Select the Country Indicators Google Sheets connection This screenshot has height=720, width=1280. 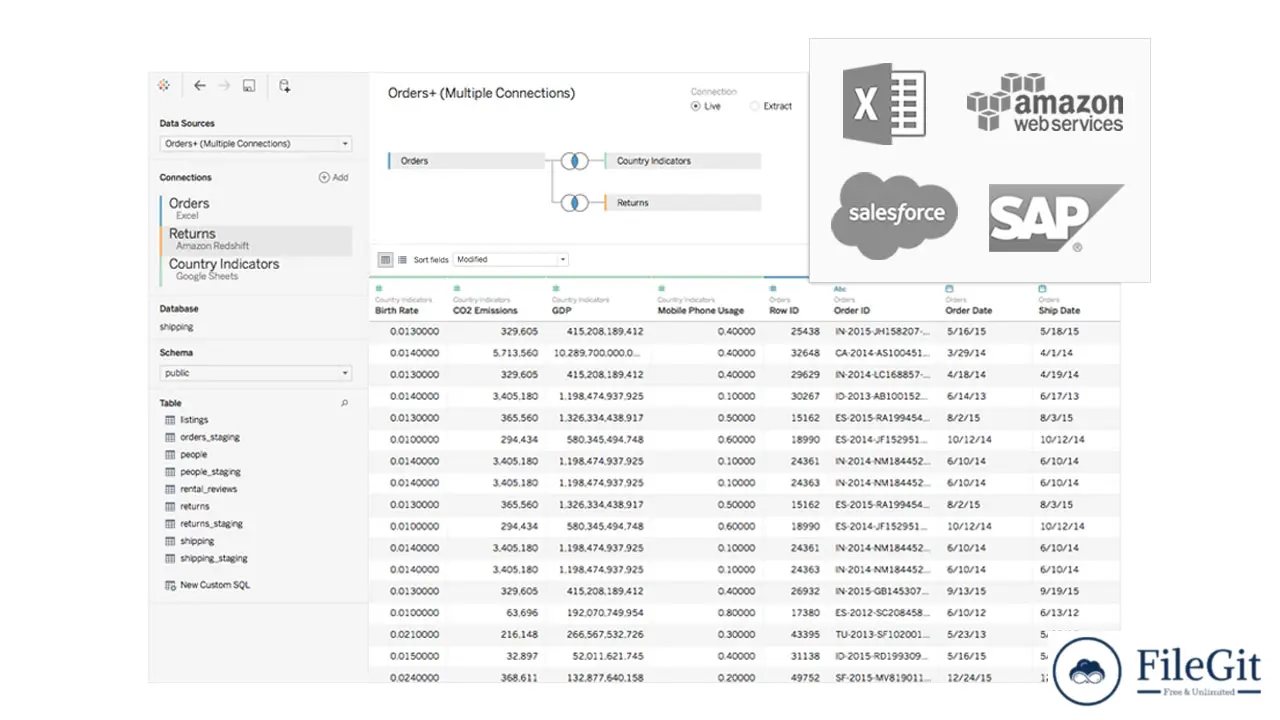click(x=255, y=269)
